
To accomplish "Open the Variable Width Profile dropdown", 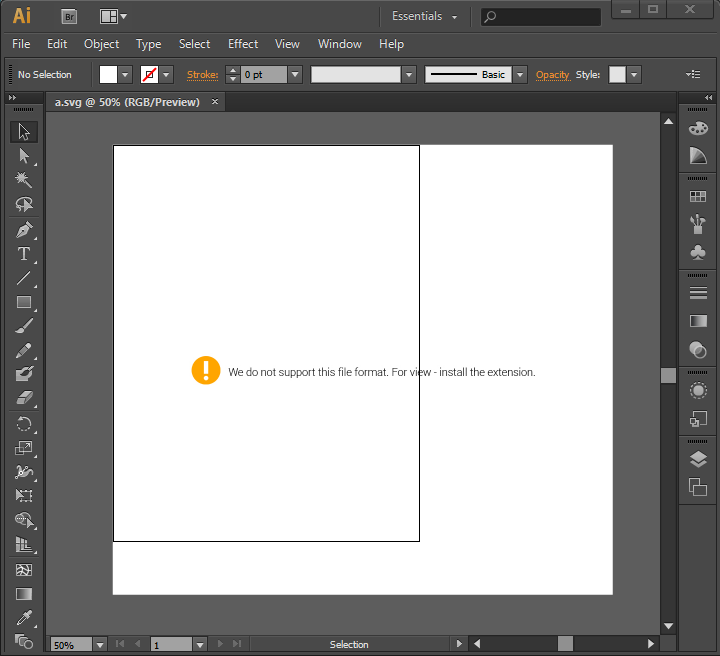I will 409,74.
